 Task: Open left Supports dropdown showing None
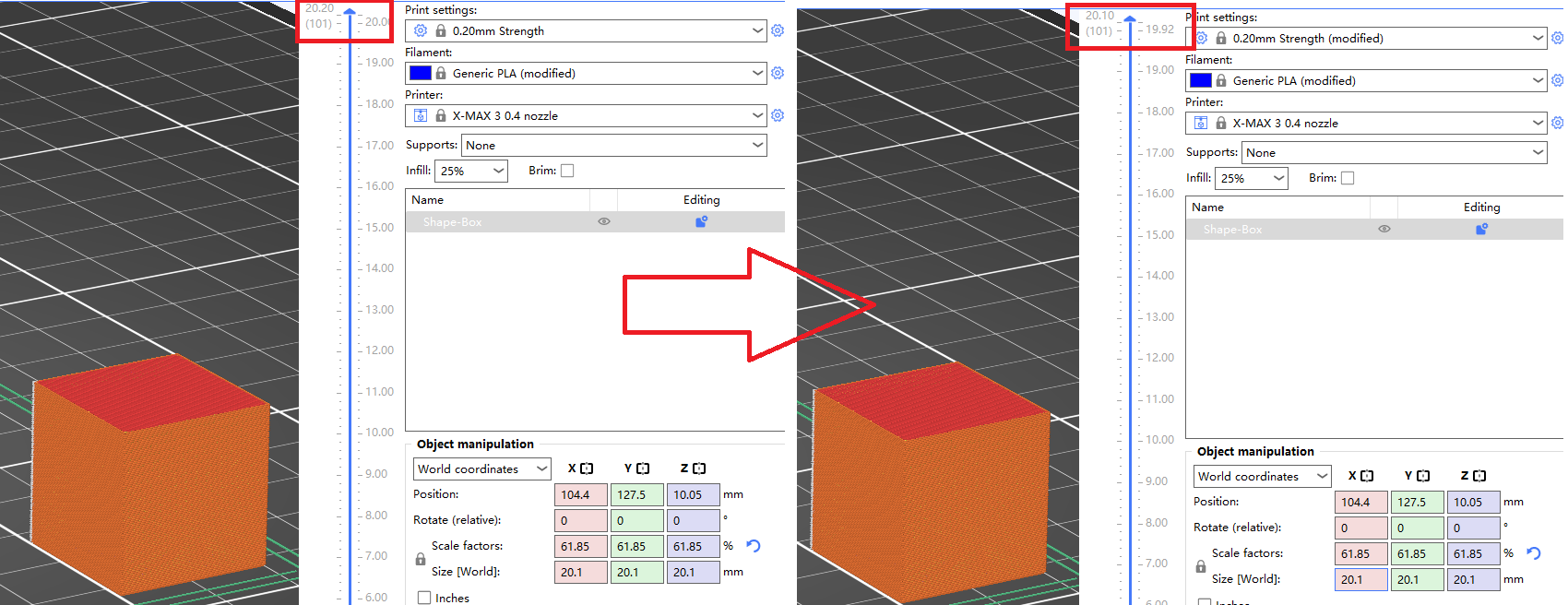pos(613,146)
